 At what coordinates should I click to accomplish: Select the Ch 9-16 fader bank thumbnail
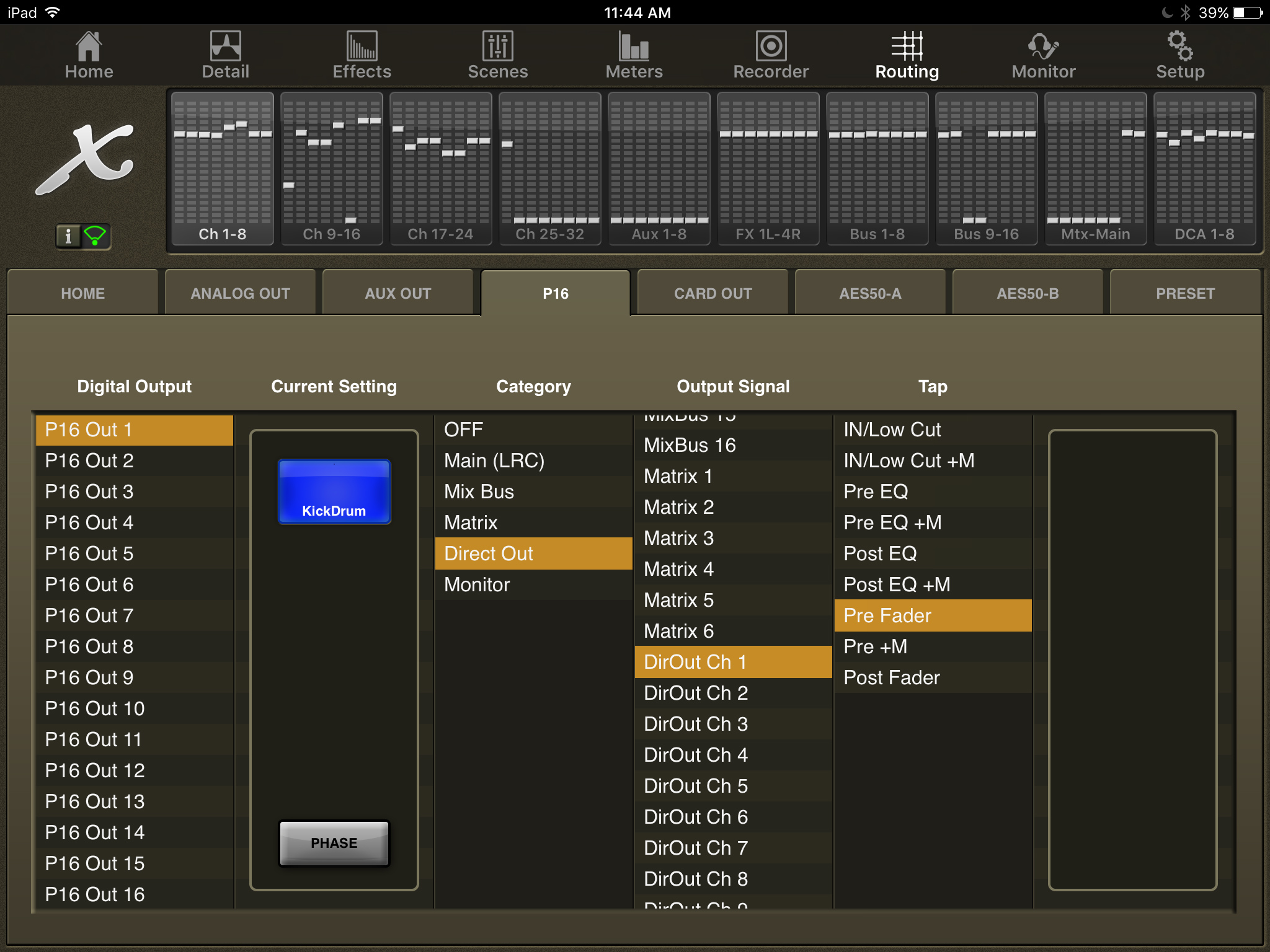(331, 169)
